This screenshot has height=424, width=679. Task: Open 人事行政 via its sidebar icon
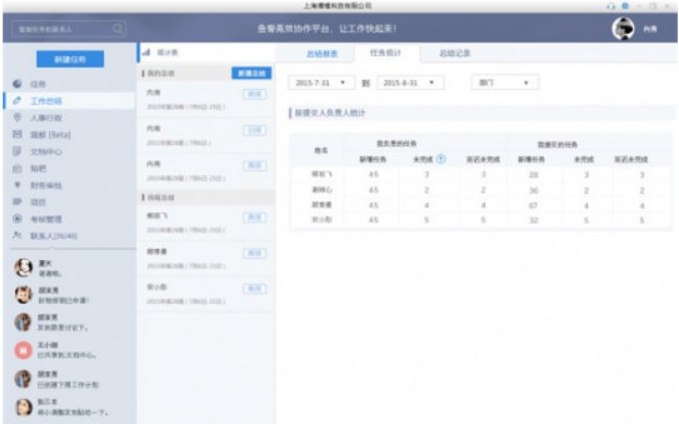pos(18,118)
